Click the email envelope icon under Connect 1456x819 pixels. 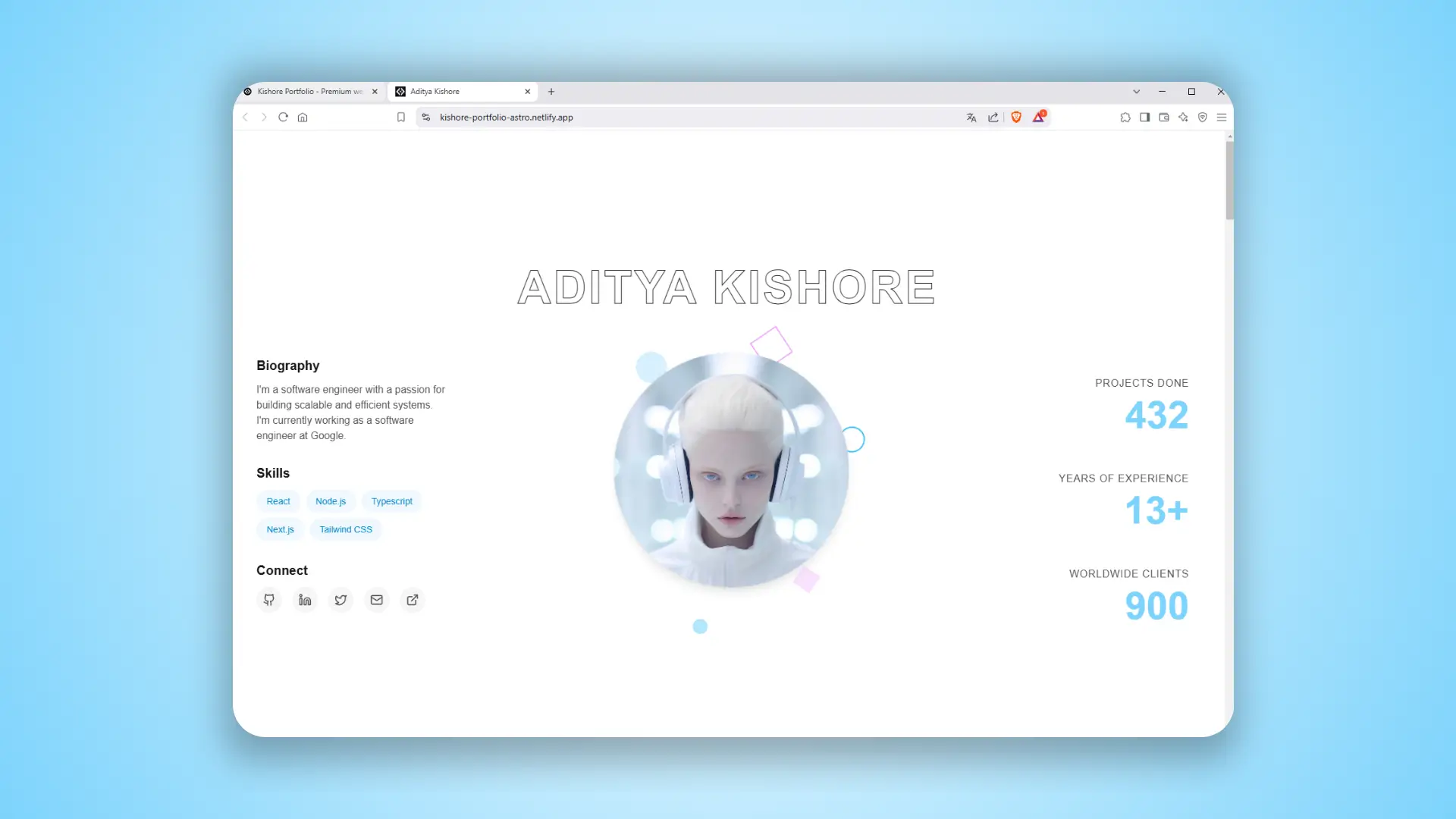pyautogui.click(x=377, y=600)
